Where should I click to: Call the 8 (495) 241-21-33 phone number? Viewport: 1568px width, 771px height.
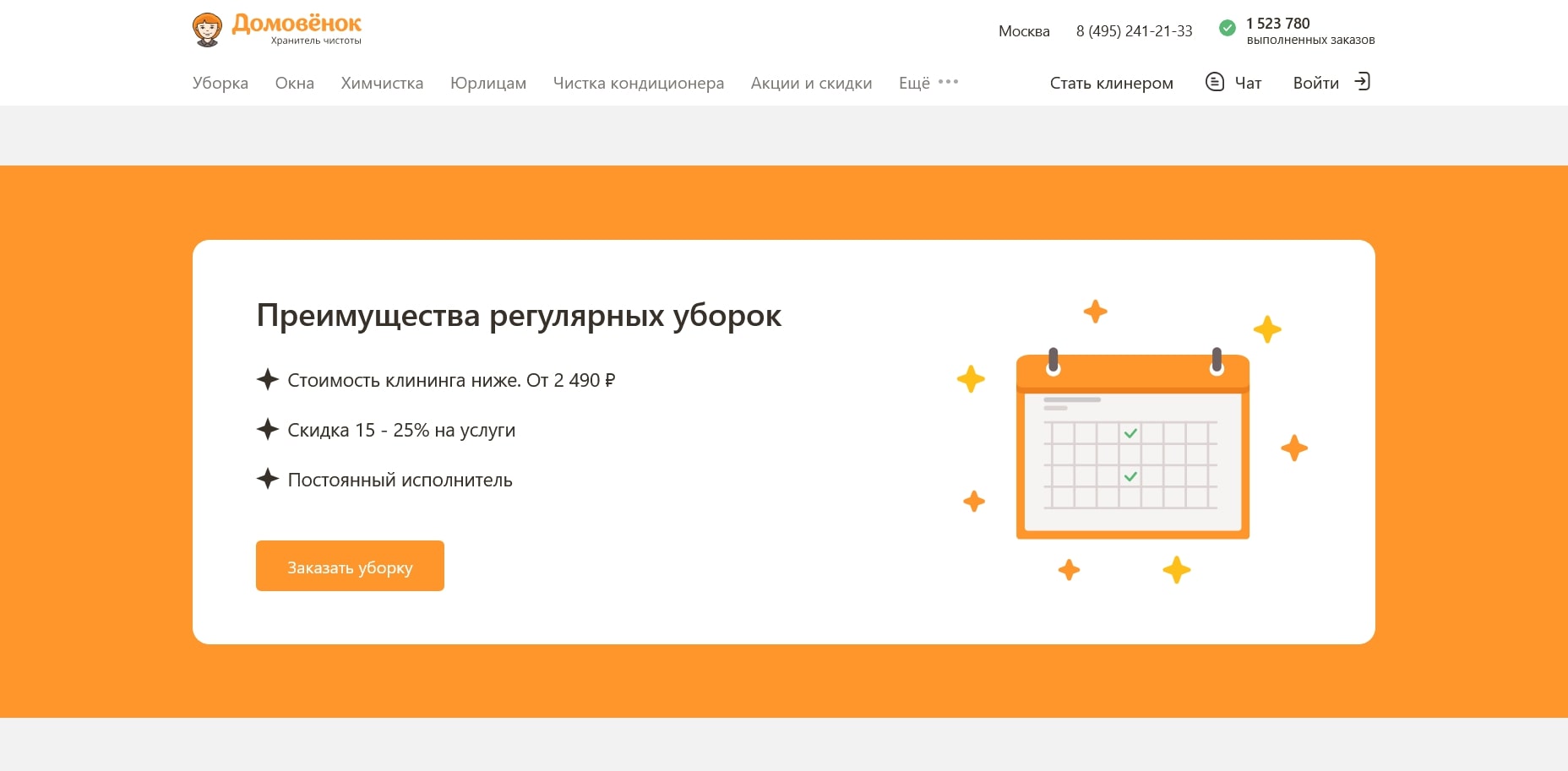(1134, 30)
